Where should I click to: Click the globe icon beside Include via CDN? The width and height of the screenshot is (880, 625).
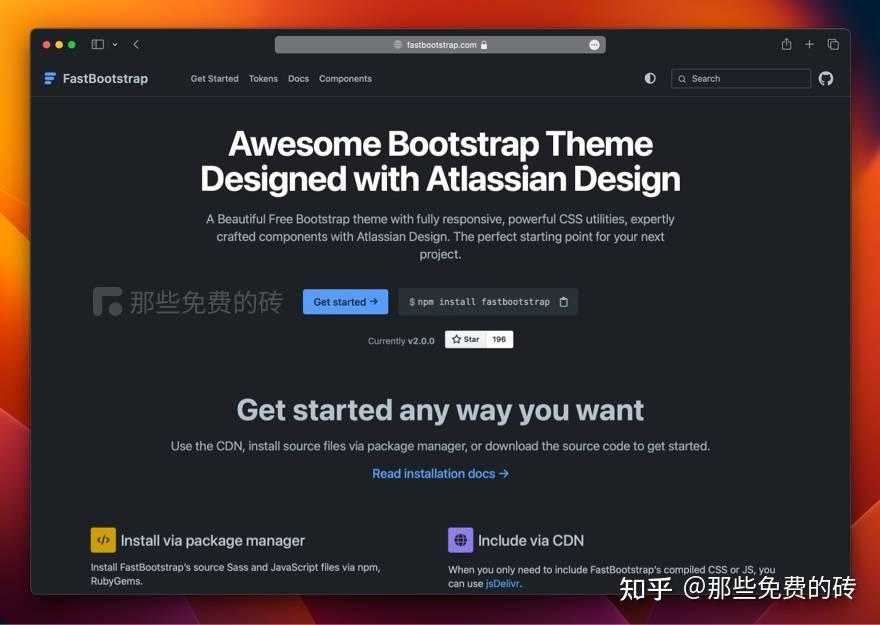460,540
